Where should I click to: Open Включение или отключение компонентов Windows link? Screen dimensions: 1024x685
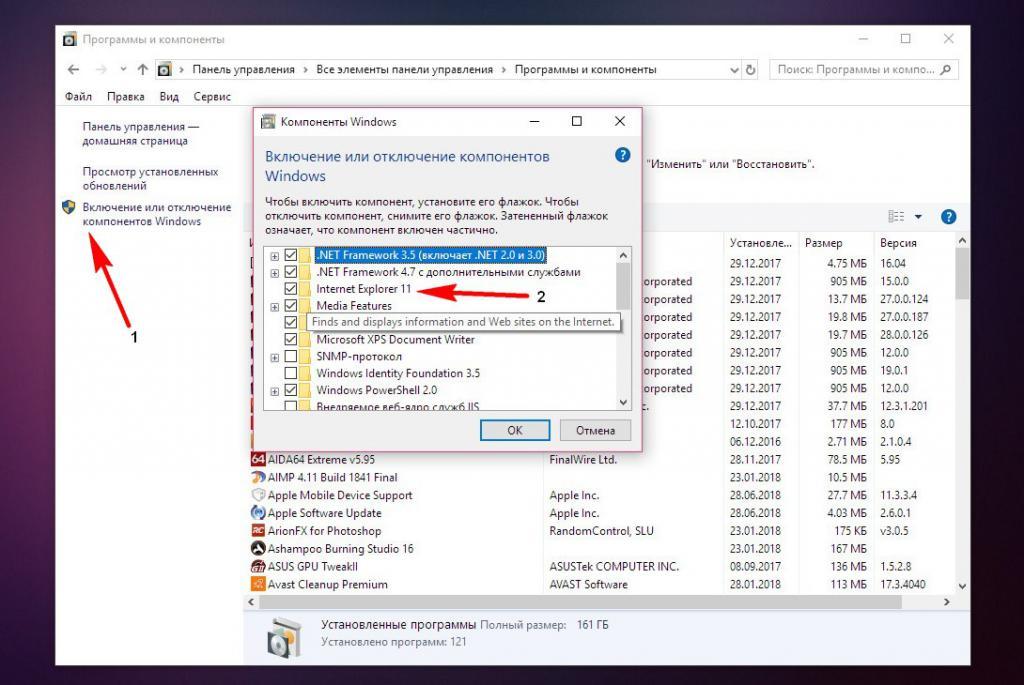157,214
